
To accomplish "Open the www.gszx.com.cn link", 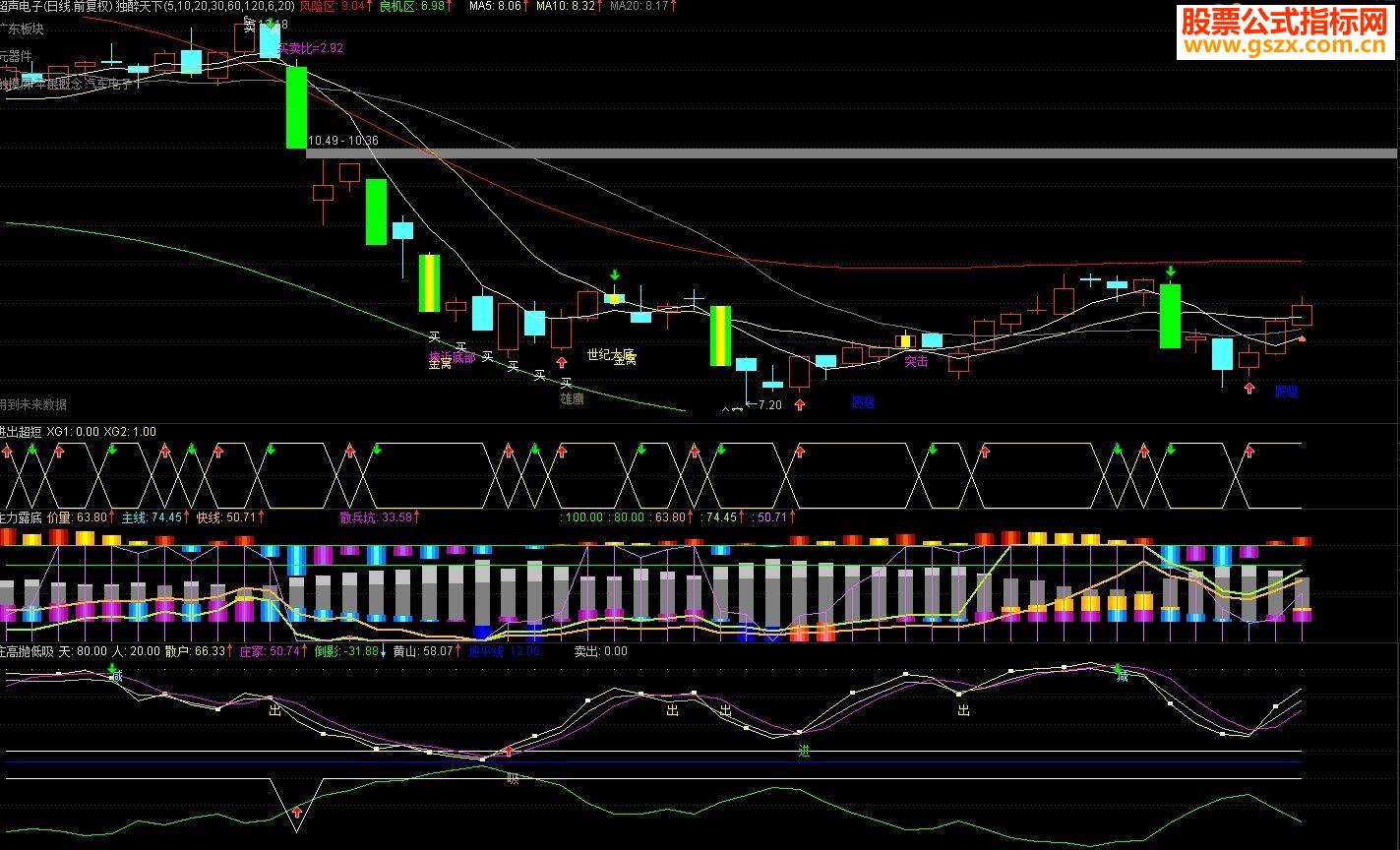I will pos(1285,47).
